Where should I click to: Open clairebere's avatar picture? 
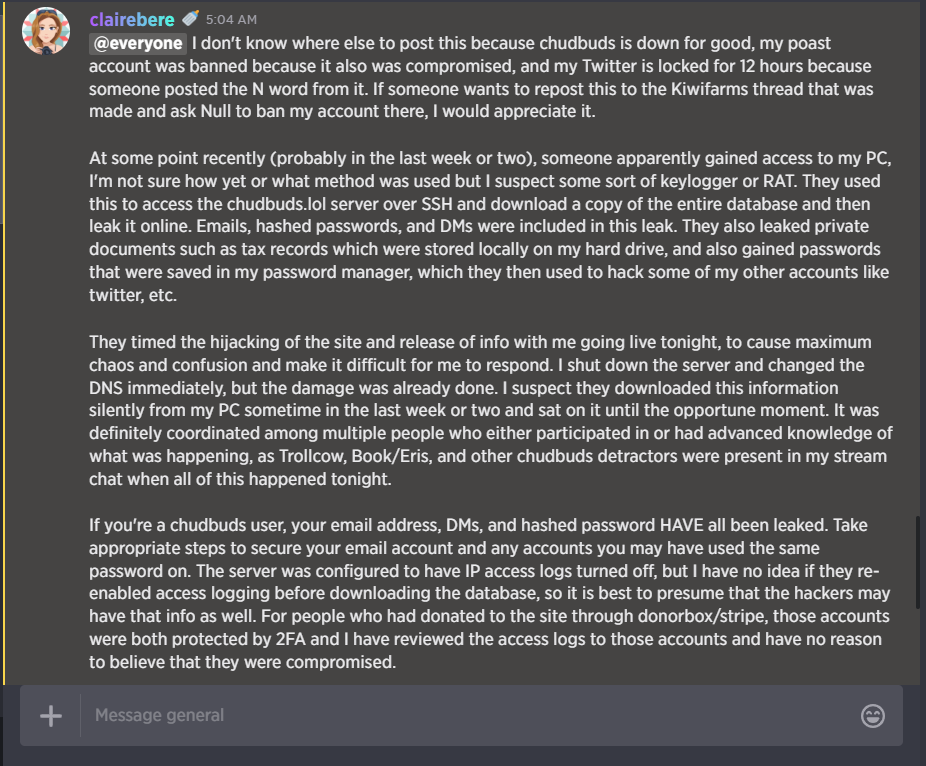(x=46, y=32)
